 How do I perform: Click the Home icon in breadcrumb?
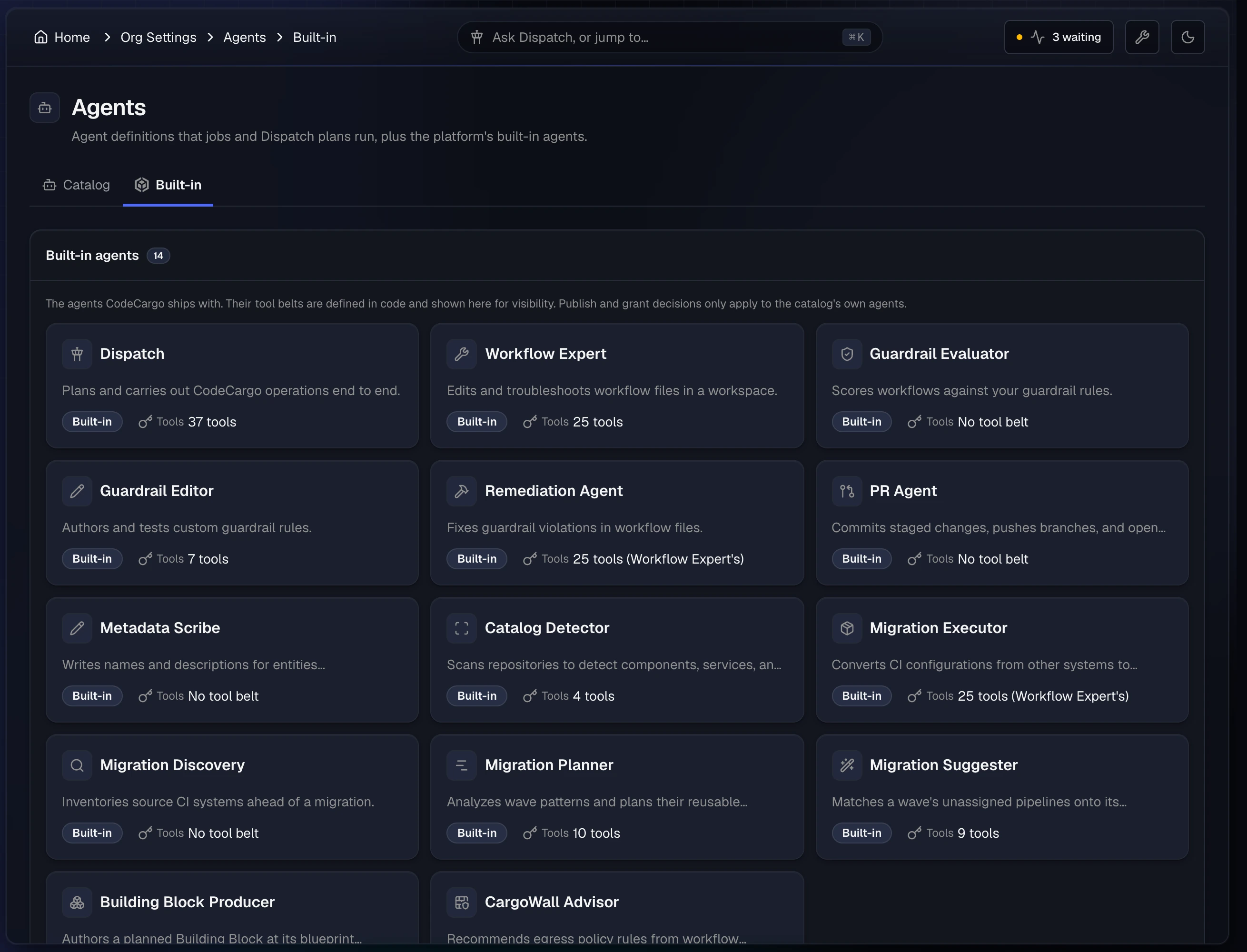tap(41, 37)
